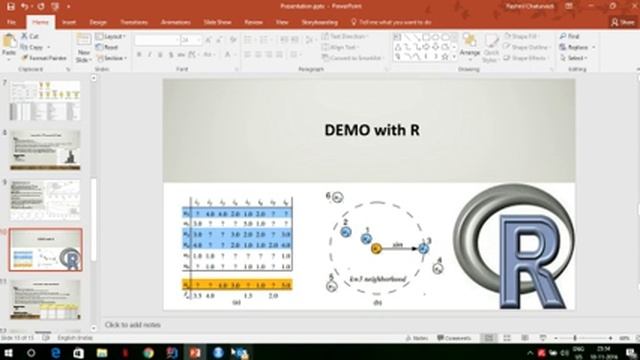
Task: Toggle Underline formatting
Action: (160, 54)
